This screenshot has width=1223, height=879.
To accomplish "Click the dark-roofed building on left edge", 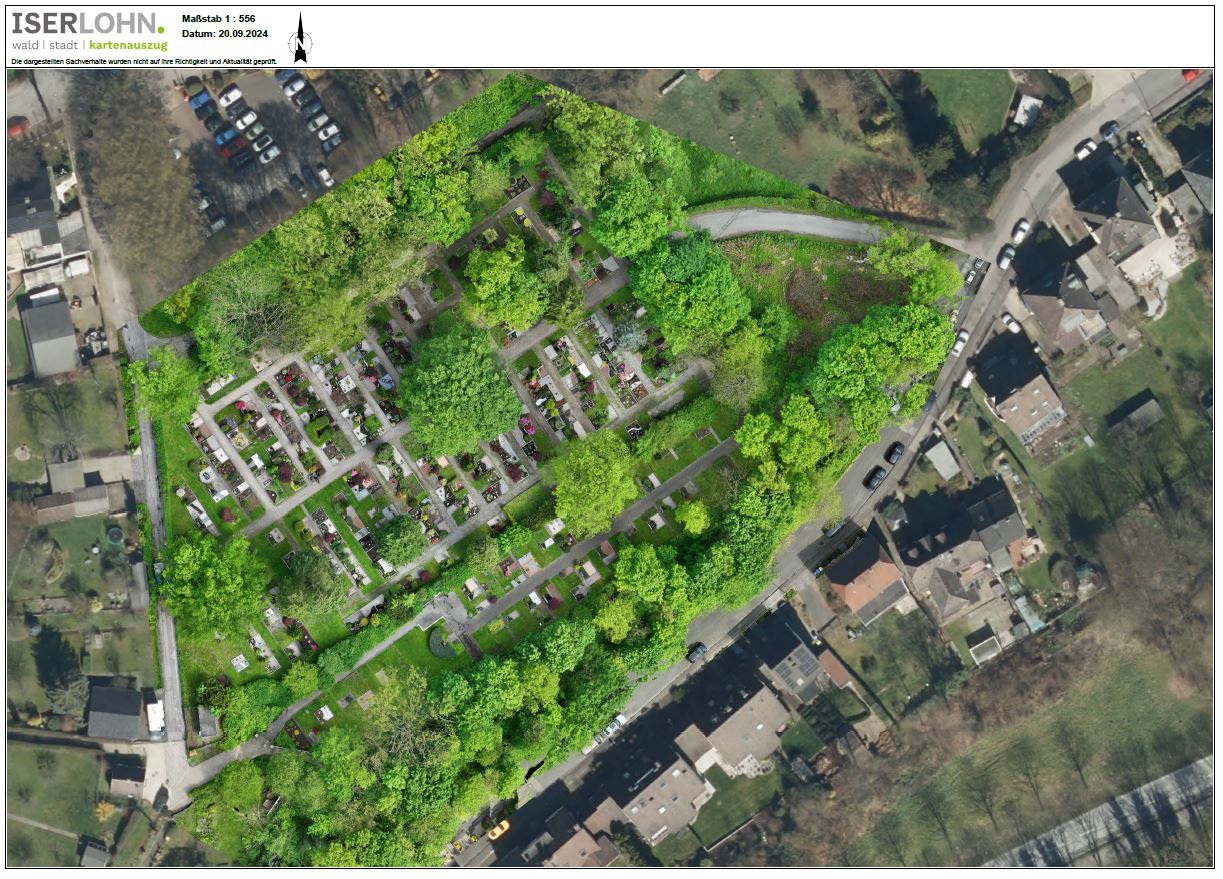I will [x=49, y=335].
